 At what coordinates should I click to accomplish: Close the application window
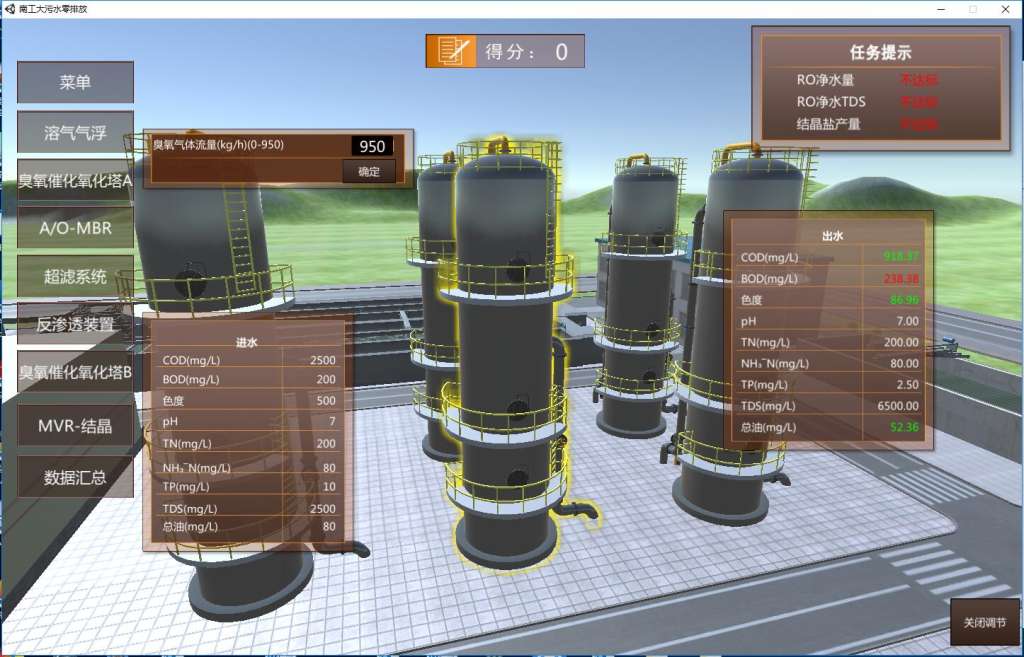(1006, 9)
